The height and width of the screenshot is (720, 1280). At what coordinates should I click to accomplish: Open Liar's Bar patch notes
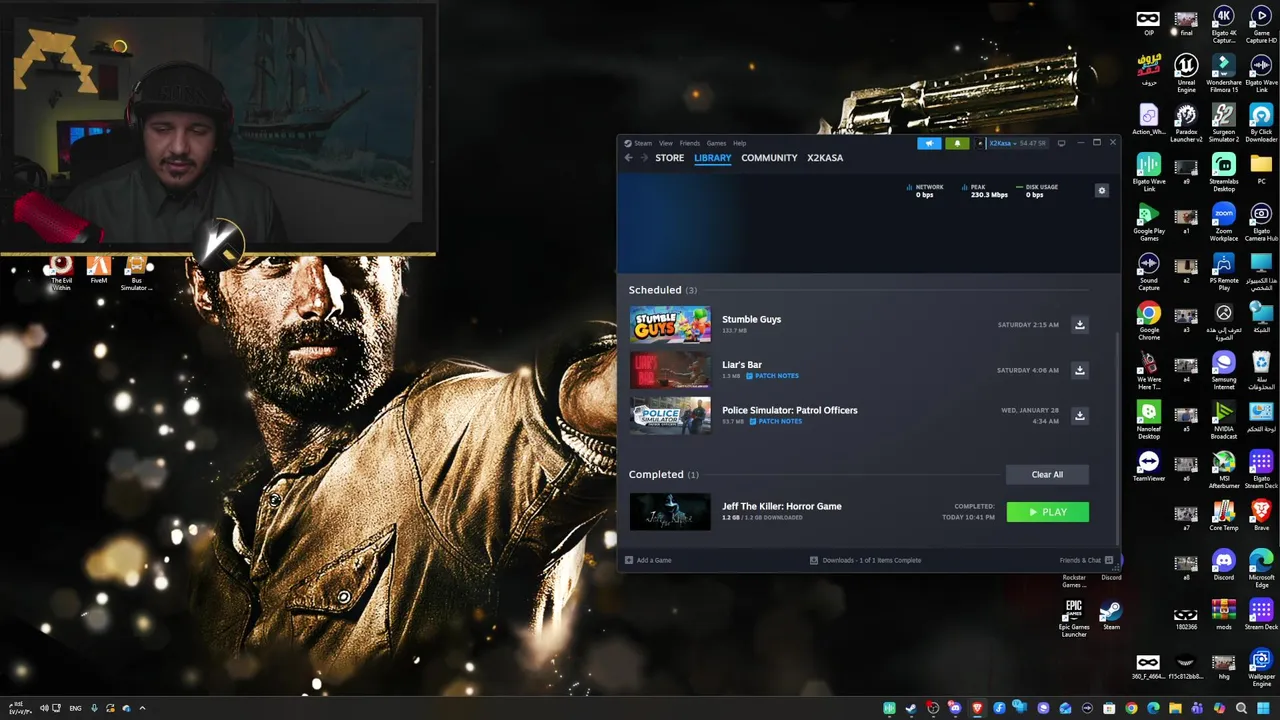pyautogui.click(x=774, y=376)
